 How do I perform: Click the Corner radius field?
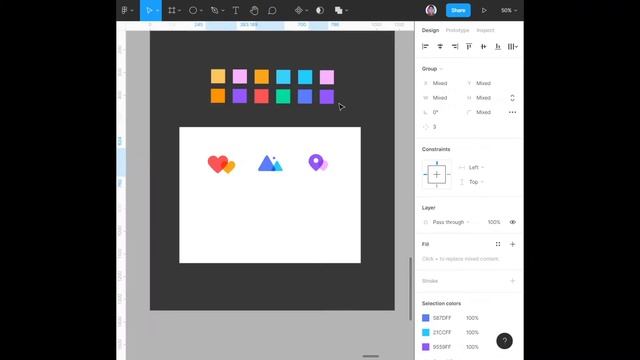point(484,112)
